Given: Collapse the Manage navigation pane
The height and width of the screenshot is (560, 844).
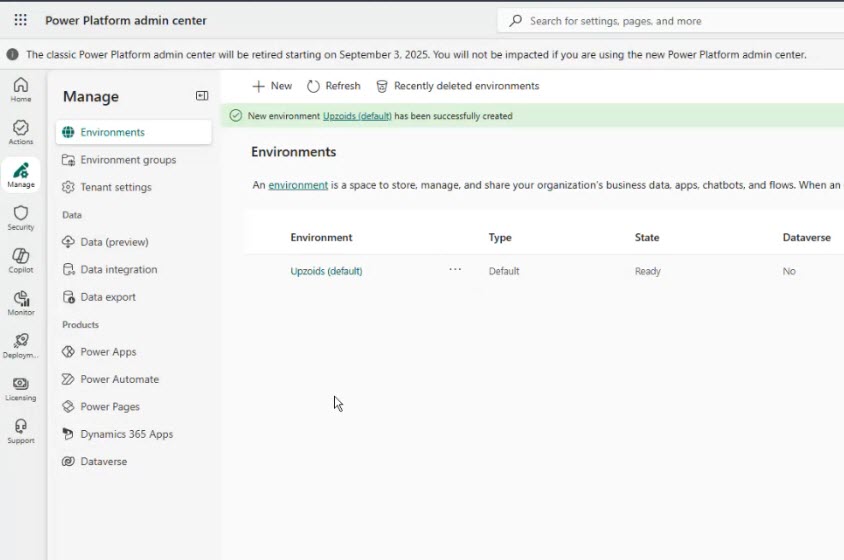Looking at the screenshot, I should pos(202,96).
